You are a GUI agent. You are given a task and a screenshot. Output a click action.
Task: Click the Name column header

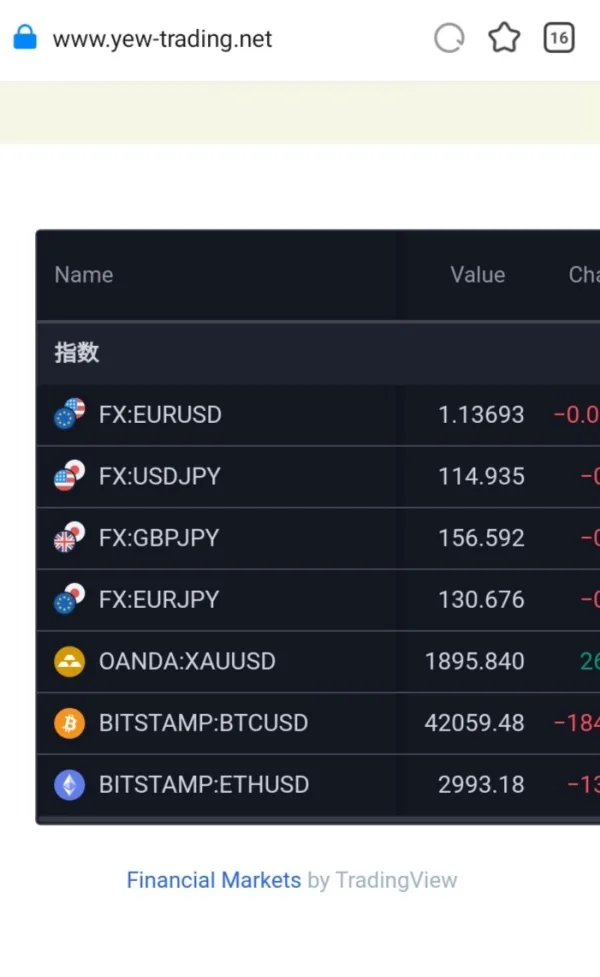84,275
